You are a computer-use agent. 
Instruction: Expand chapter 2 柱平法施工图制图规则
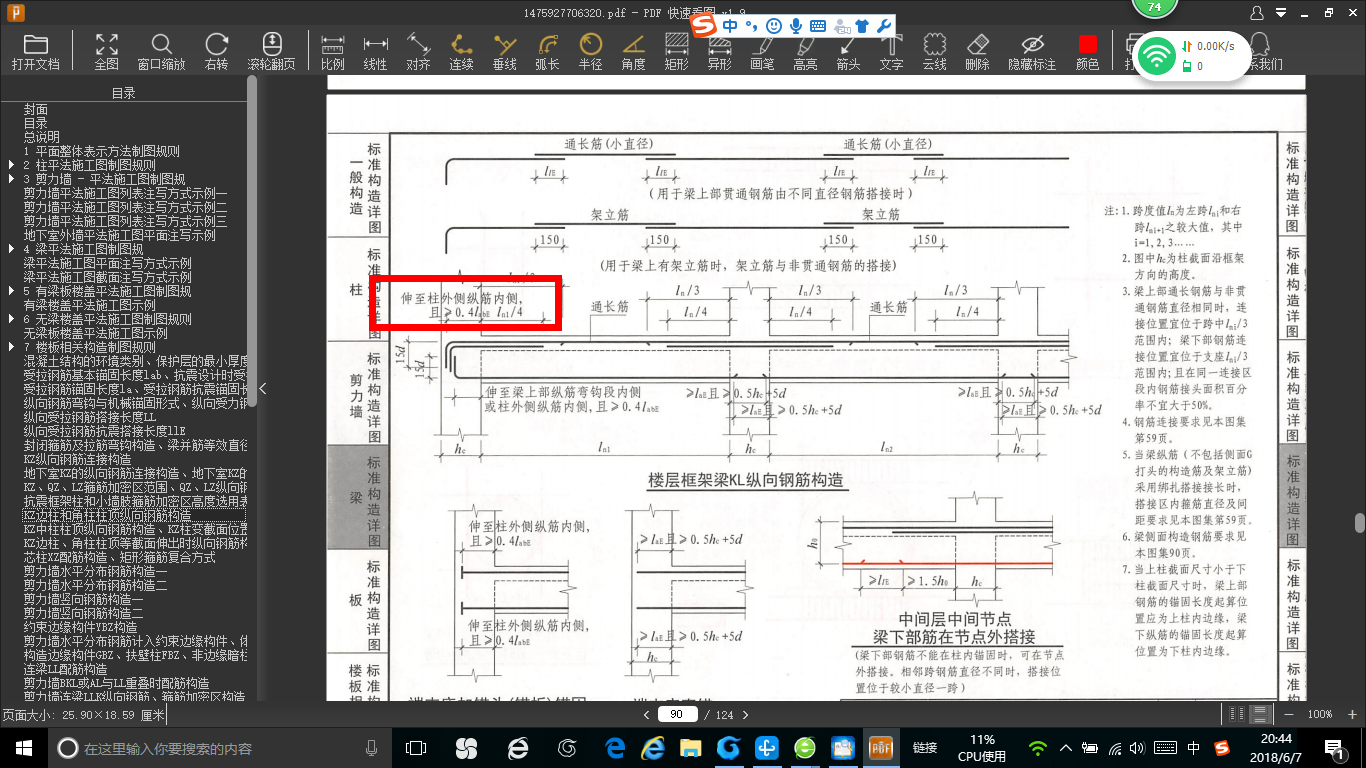coord(11,165)
